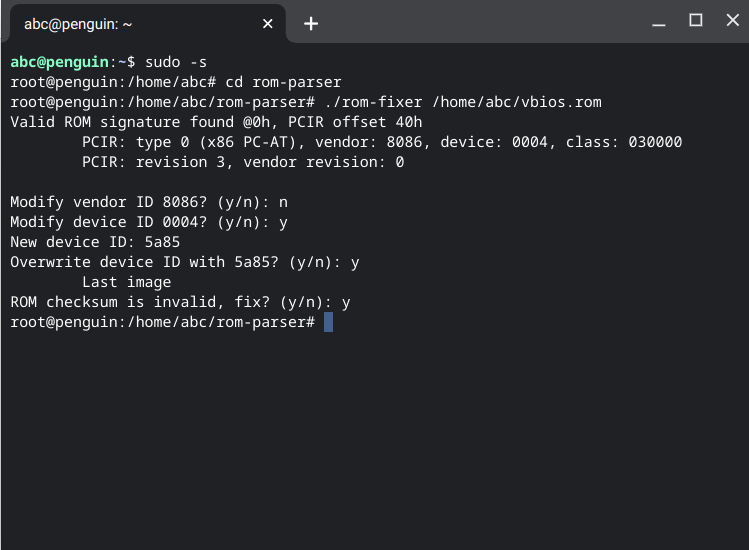749x550 pixels.
Task: Click the PCIR revision 3 line
Action: click(243, 162)
